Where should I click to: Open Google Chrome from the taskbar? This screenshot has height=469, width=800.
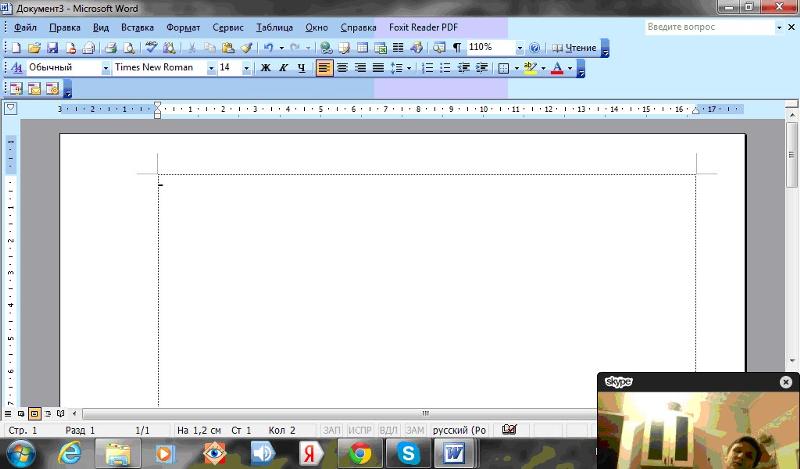[x=360, y=453]
